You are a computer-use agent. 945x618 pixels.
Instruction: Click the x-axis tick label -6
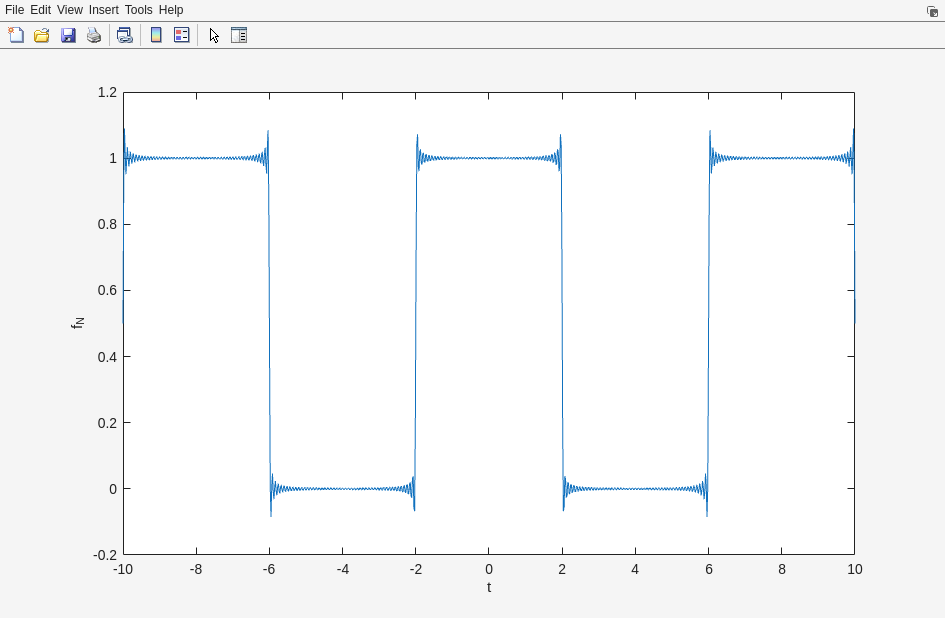tap(269, 569)
